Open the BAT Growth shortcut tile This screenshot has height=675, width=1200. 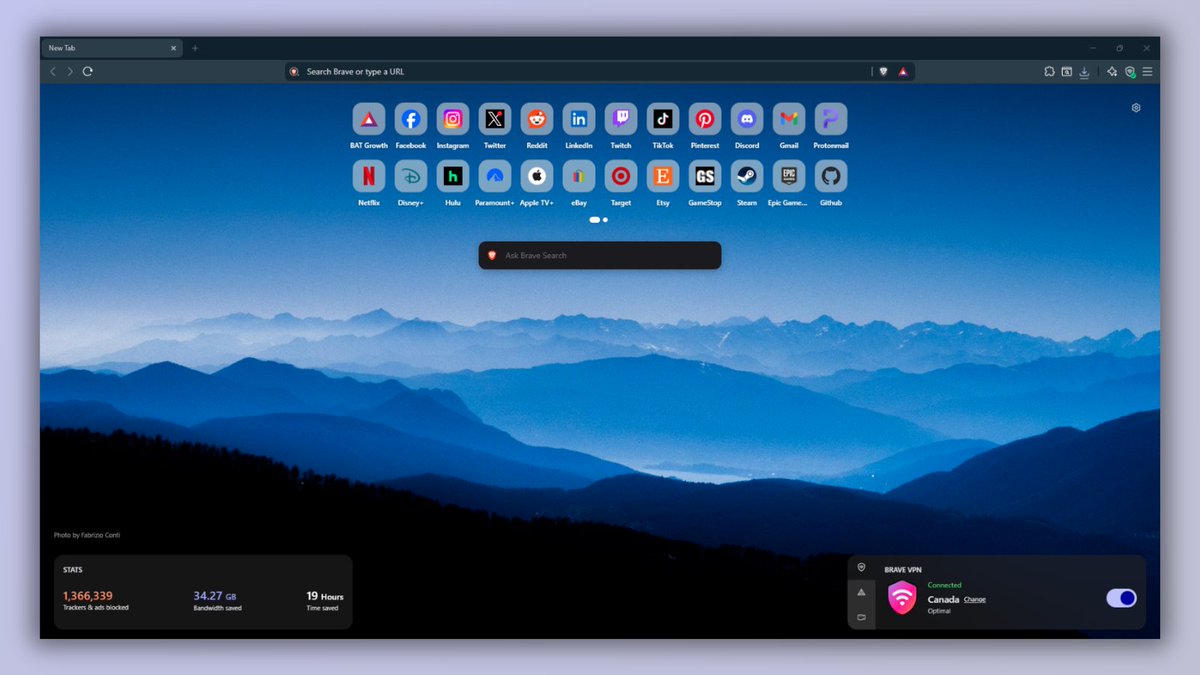click(x=369, y=119)
